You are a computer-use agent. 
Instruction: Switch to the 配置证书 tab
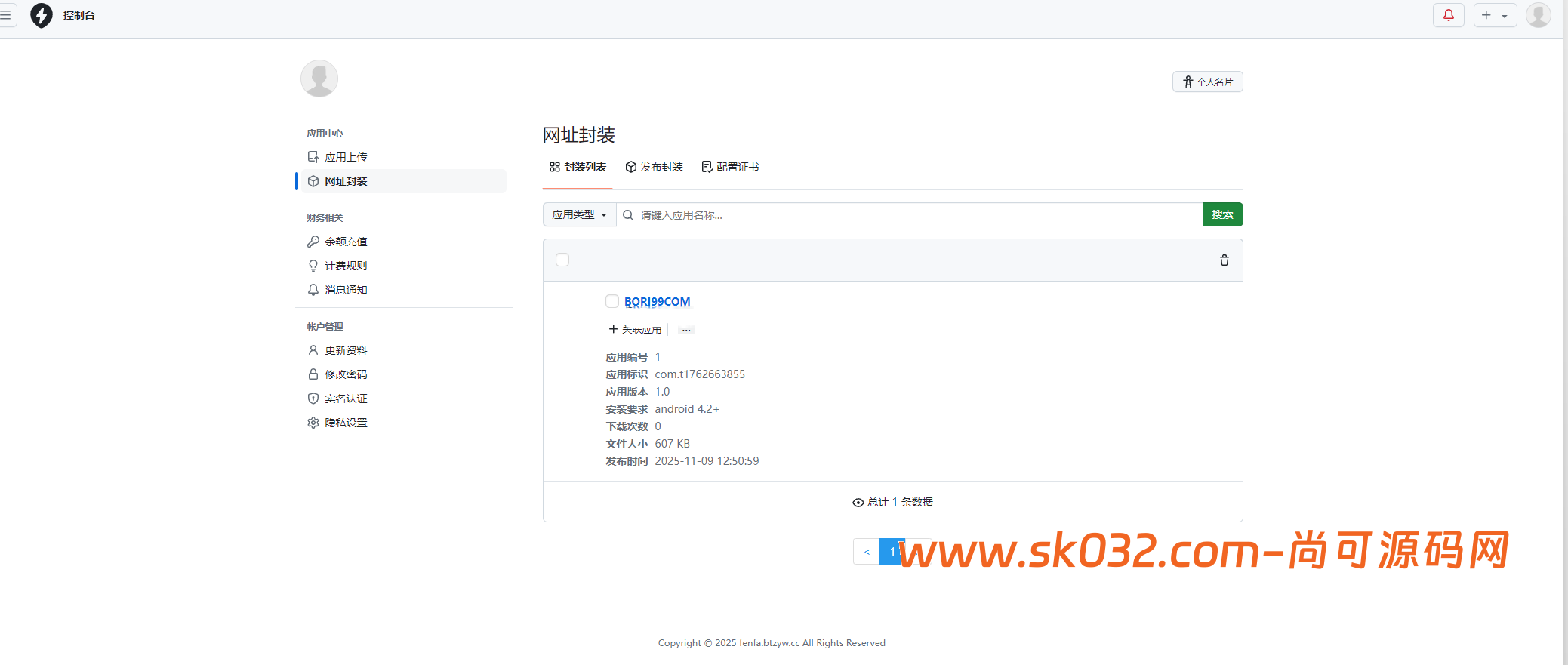[x=730, y=167]
